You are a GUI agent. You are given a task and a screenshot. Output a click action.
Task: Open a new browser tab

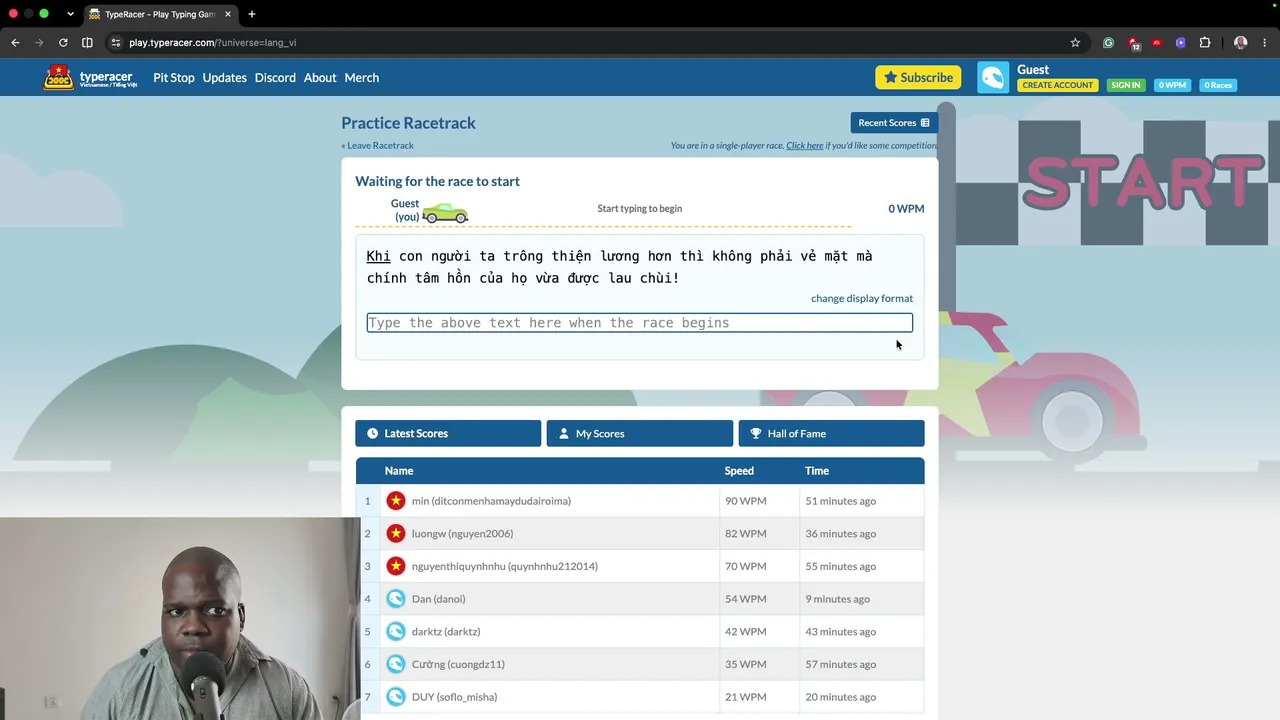(251, 14)
